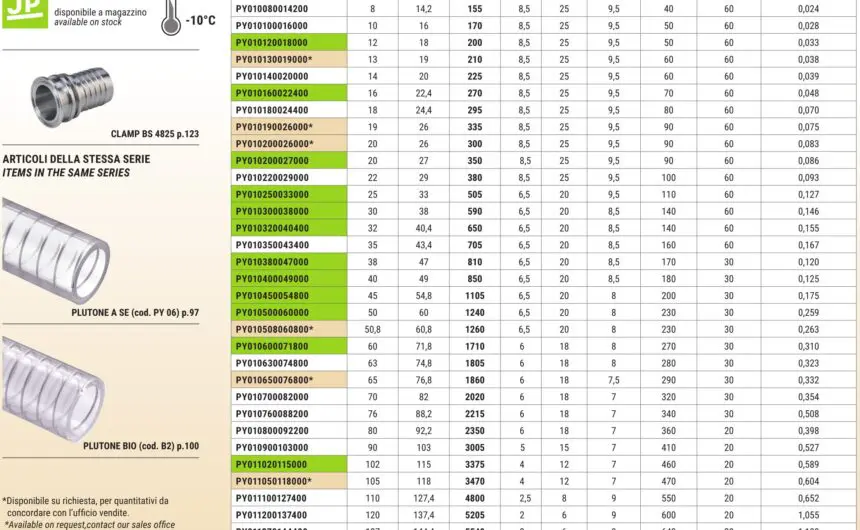Screen dimensions: 860x530
Task: Click product code PY010160022400
Action: [272, 92]
